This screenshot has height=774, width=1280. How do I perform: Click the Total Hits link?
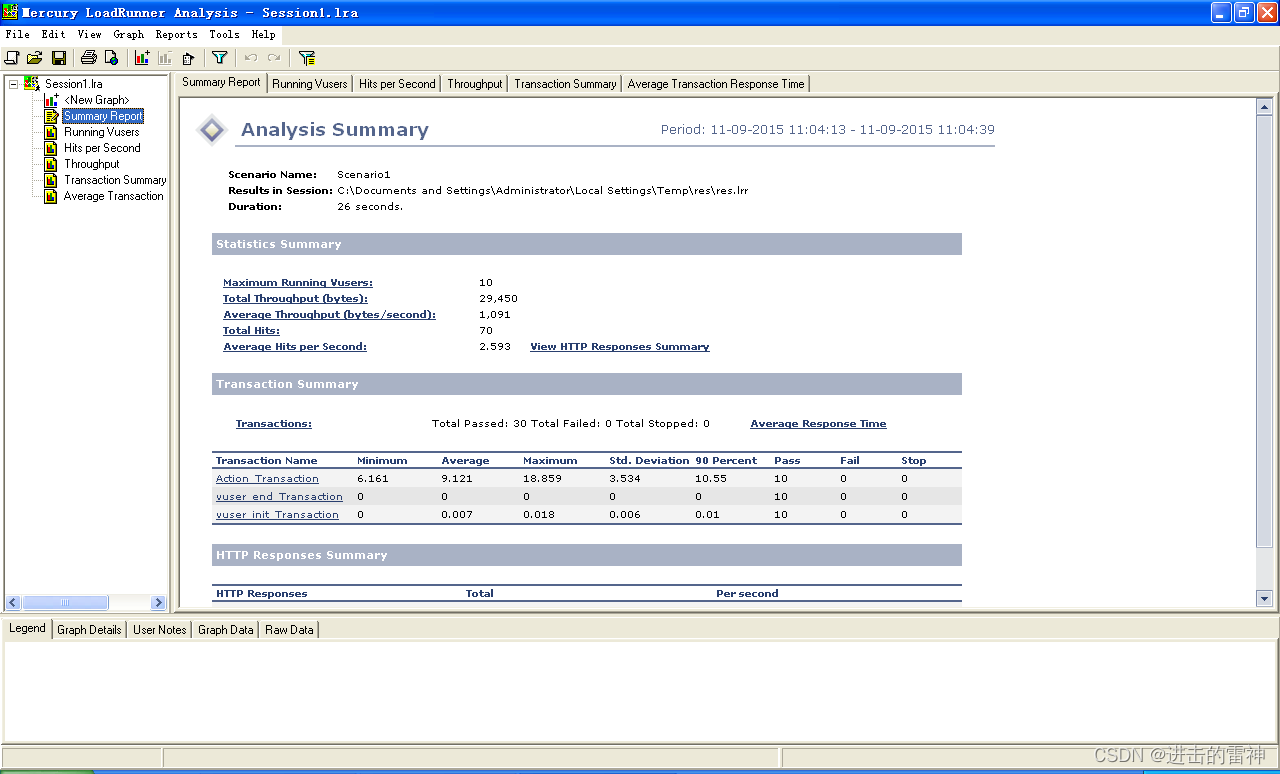[x=251, y=331]
